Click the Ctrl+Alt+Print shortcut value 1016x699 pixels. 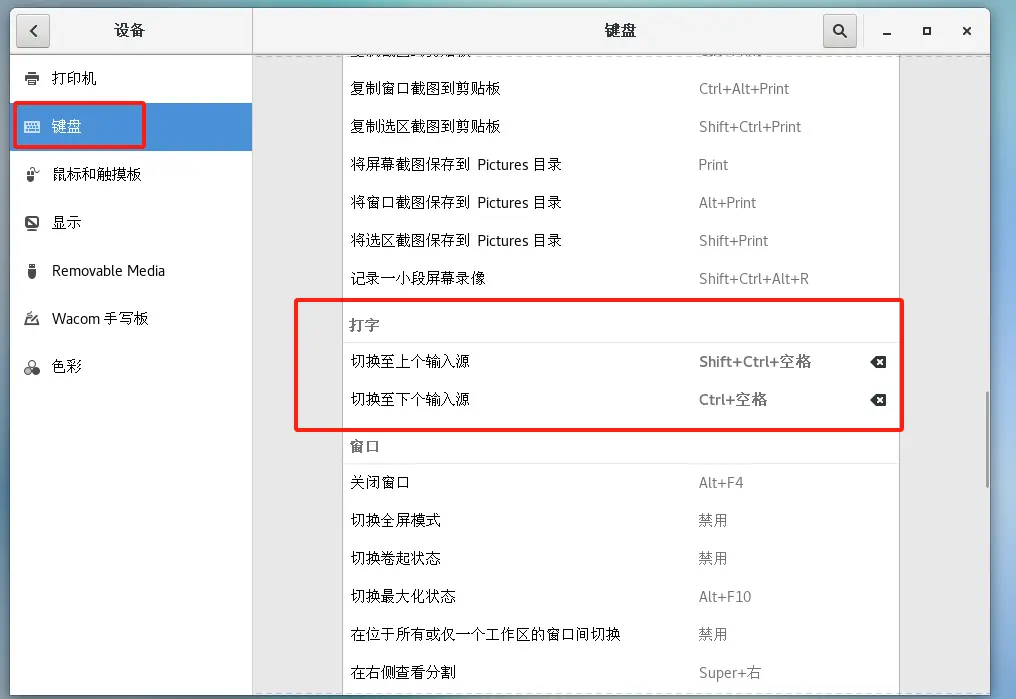point(743,89)
